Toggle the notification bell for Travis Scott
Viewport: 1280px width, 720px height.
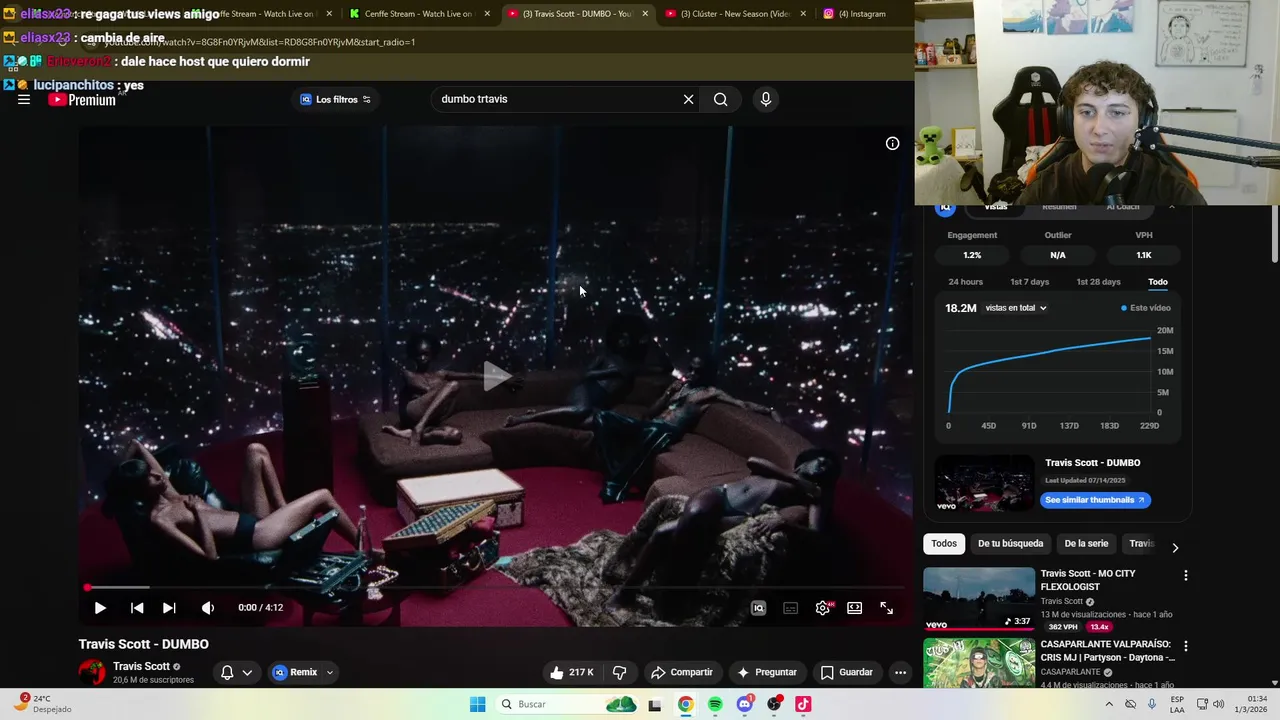(227, 672)
